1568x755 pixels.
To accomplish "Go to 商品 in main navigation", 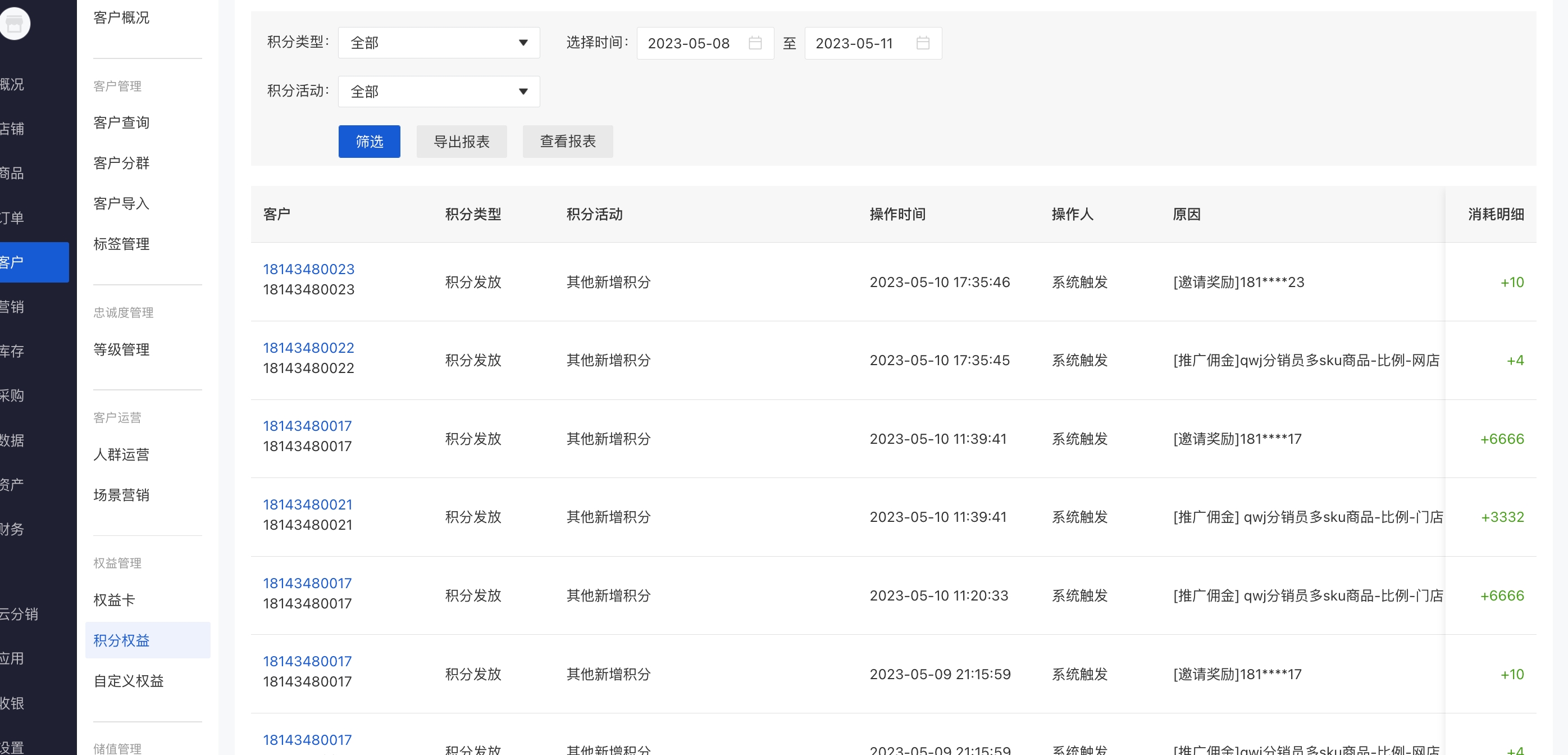I will 12,173.
